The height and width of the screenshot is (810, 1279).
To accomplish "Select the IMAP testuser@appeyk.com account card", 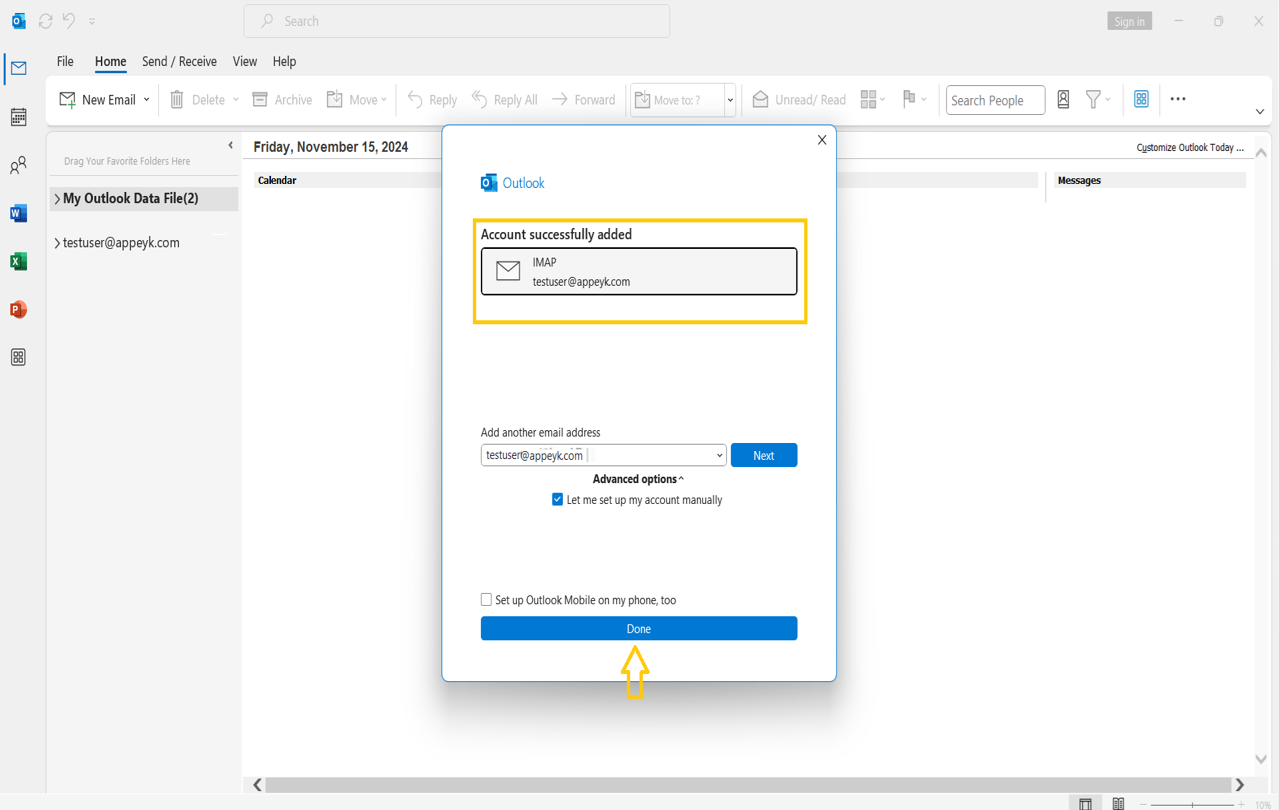I will coord(639,272).
